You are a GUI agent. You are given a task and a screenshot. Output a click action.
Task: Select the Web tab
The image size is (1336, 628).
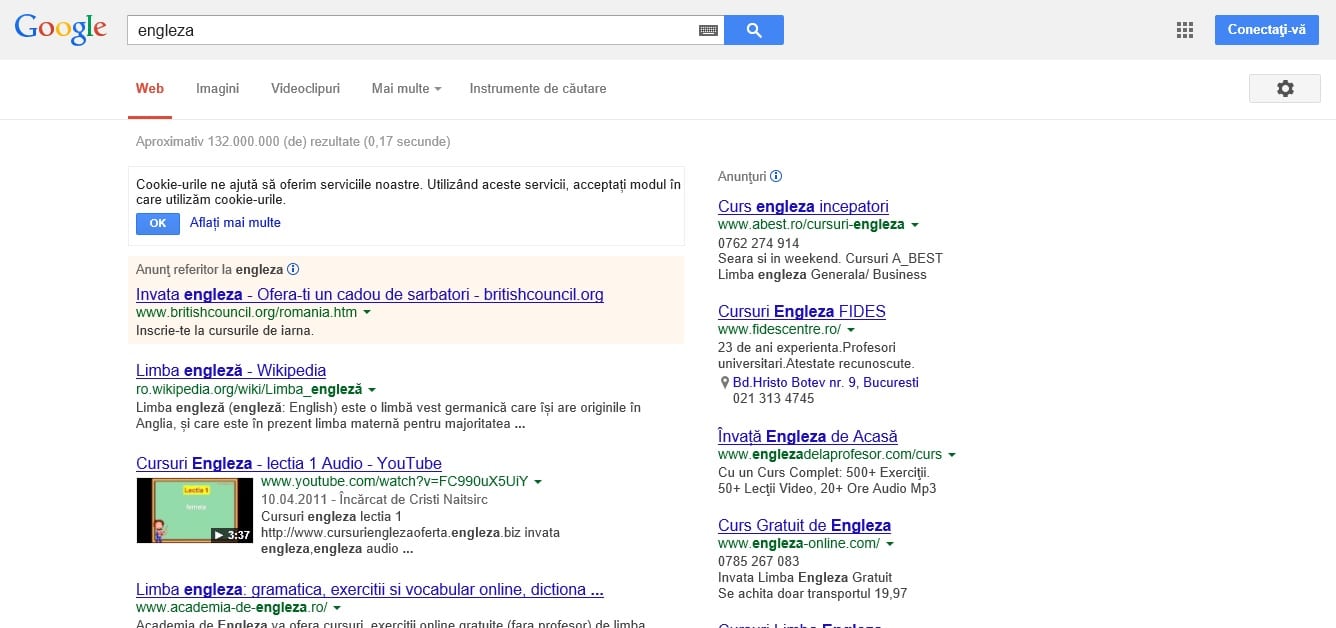tap(150, 88)
